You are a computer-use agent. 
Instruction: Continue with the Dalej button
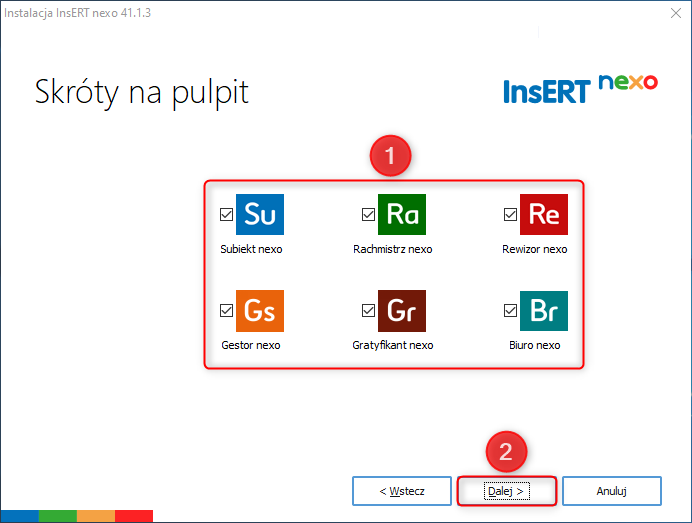tap(507, 491)
